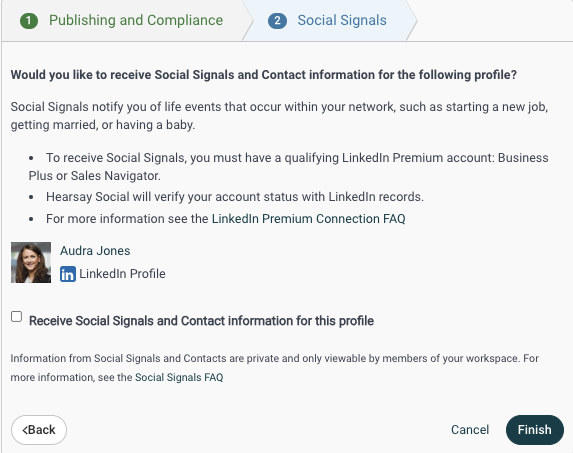Viewport: 573px width, 453px height.
Task: Cancel the setup wizard
Action: [x=470, y=430]
